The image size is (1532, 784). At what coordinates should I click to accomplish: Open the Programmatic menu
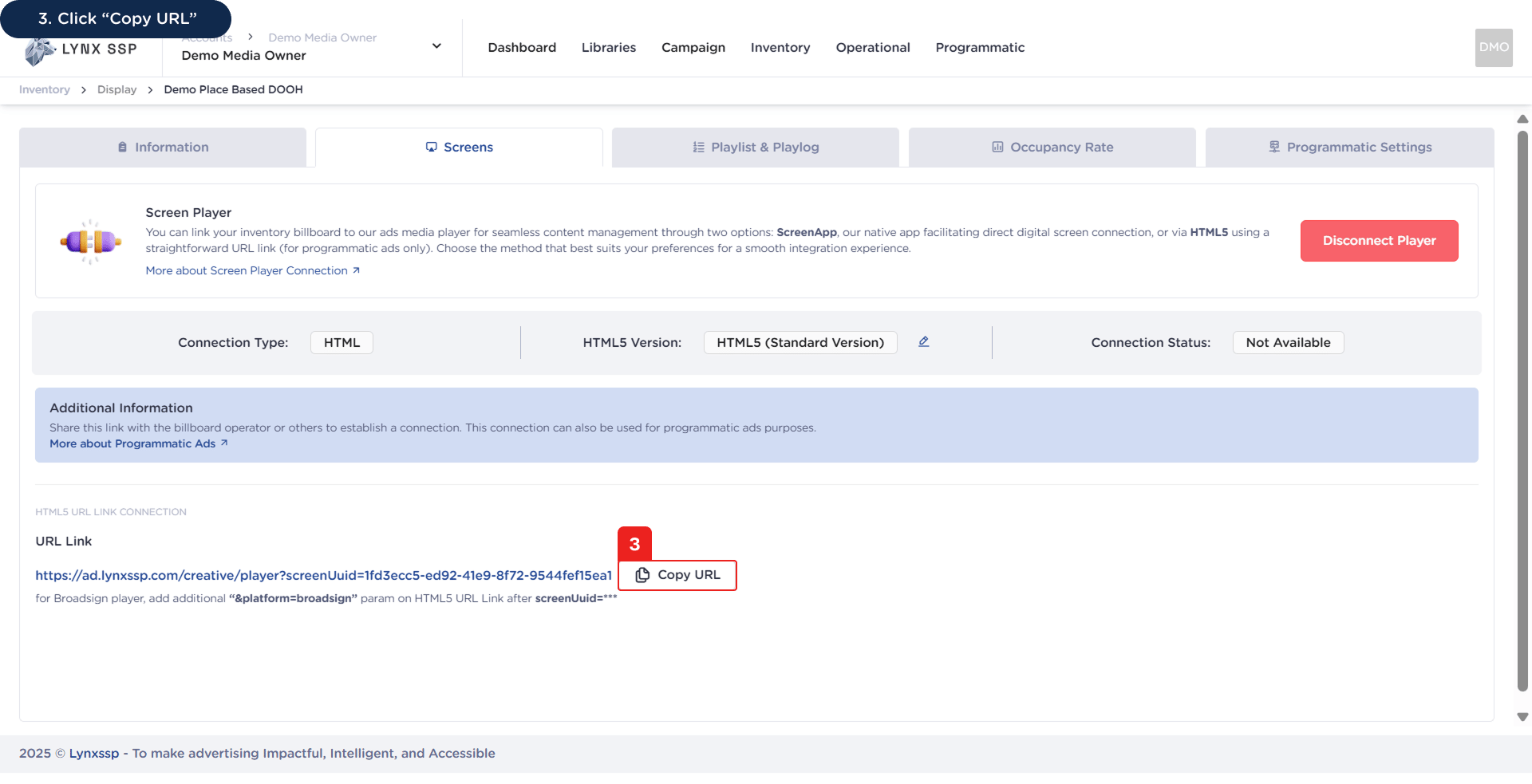pos(980,48)
